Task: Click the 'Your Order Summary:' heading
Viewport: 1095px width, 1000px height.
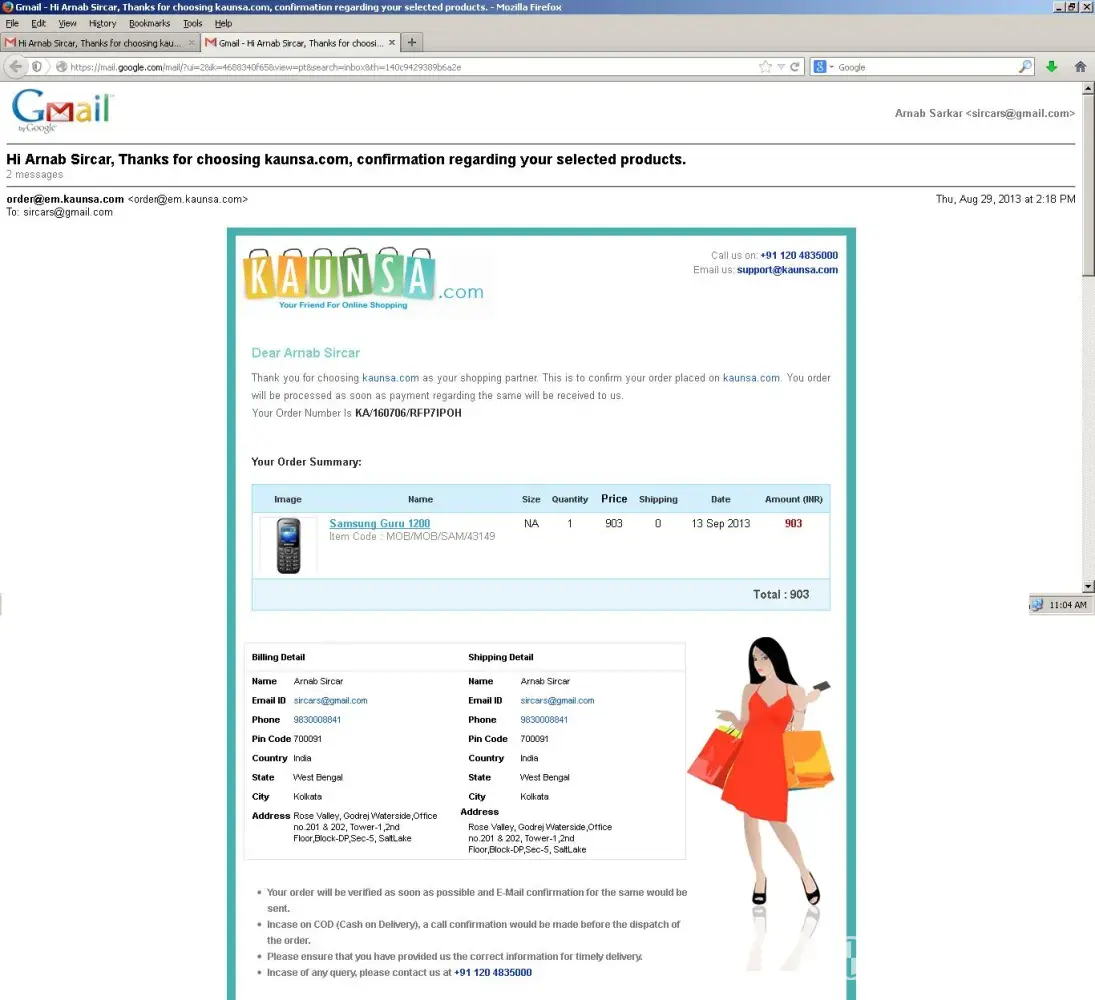Action: tap(307, 462)
